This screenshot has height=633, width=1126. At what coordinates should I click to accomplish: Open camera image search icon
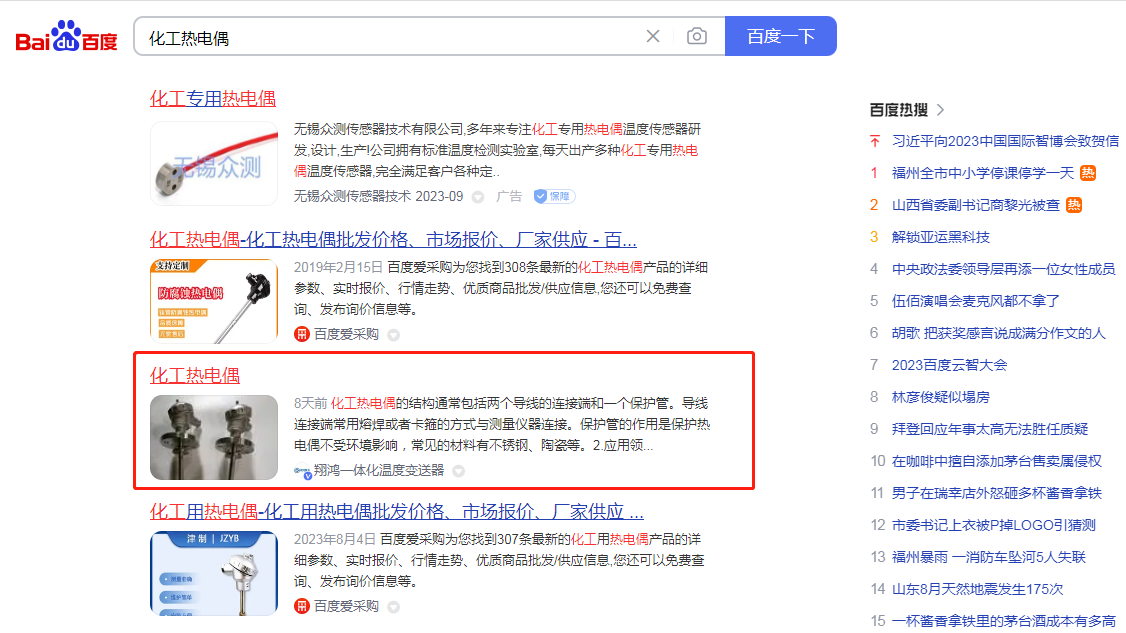697,36
